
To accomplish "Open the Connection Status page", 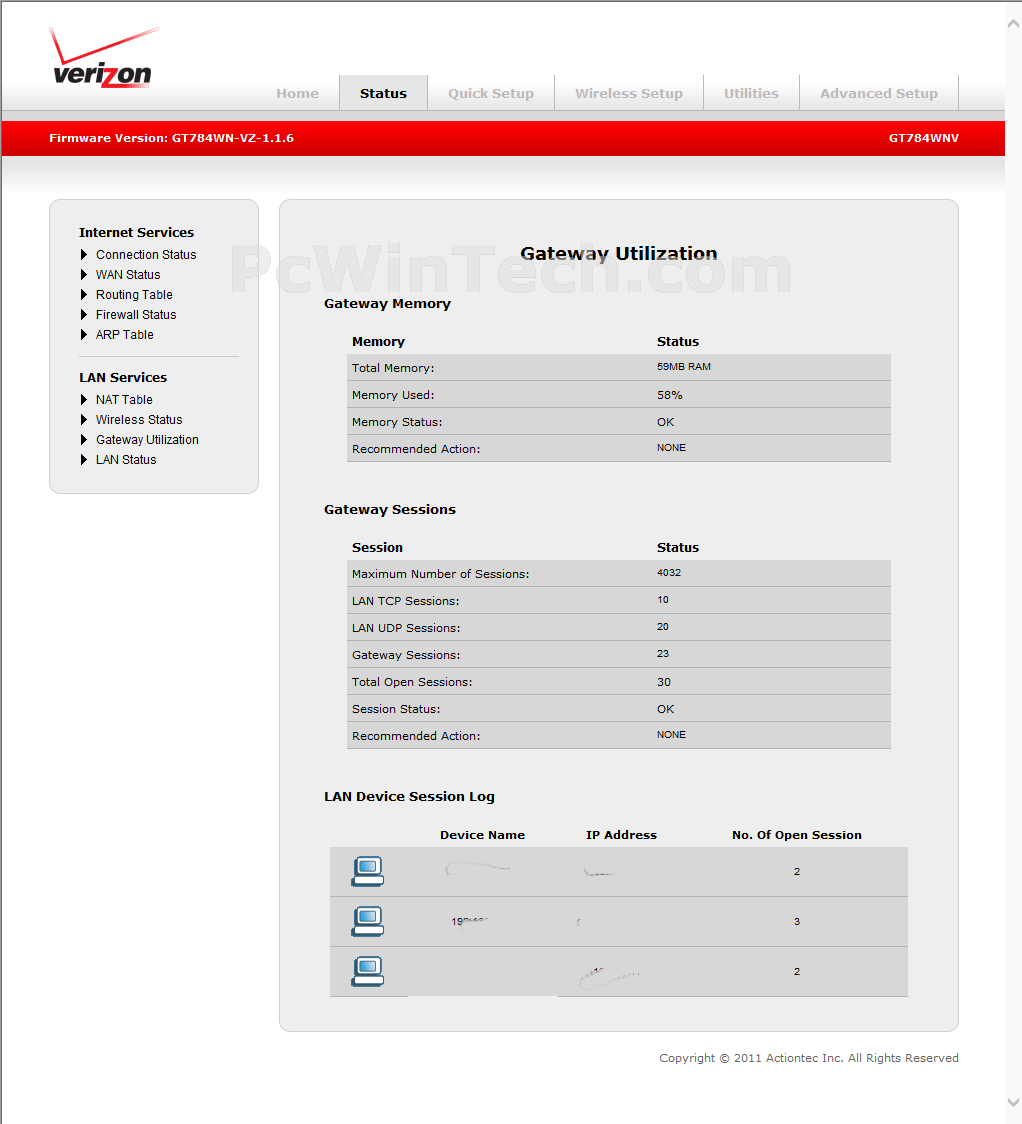I will tap(146, 254).
